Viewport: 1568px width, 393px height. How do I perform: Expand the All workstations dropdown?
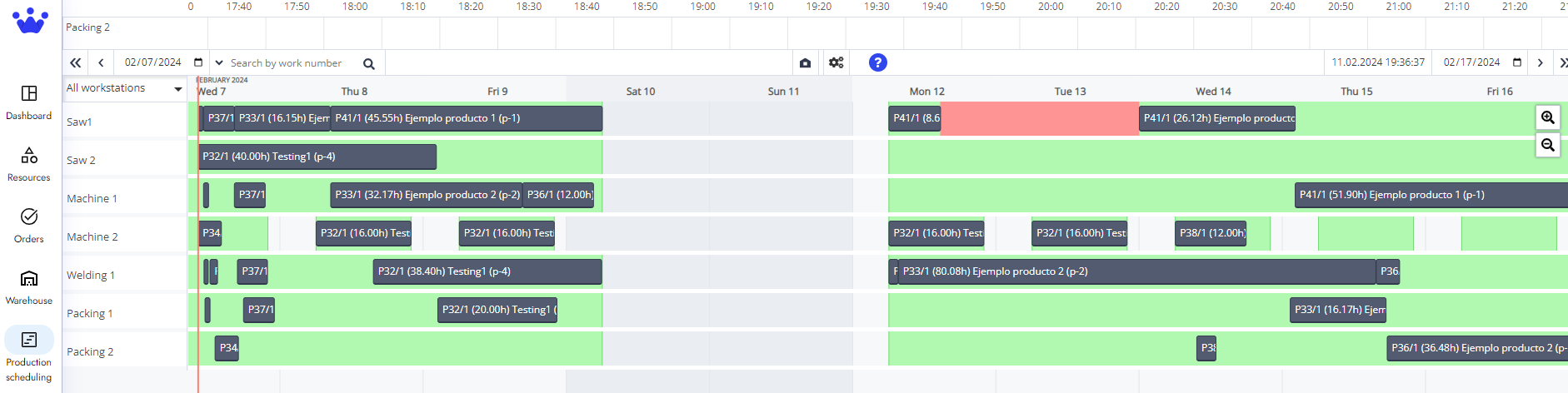[177, 88]
